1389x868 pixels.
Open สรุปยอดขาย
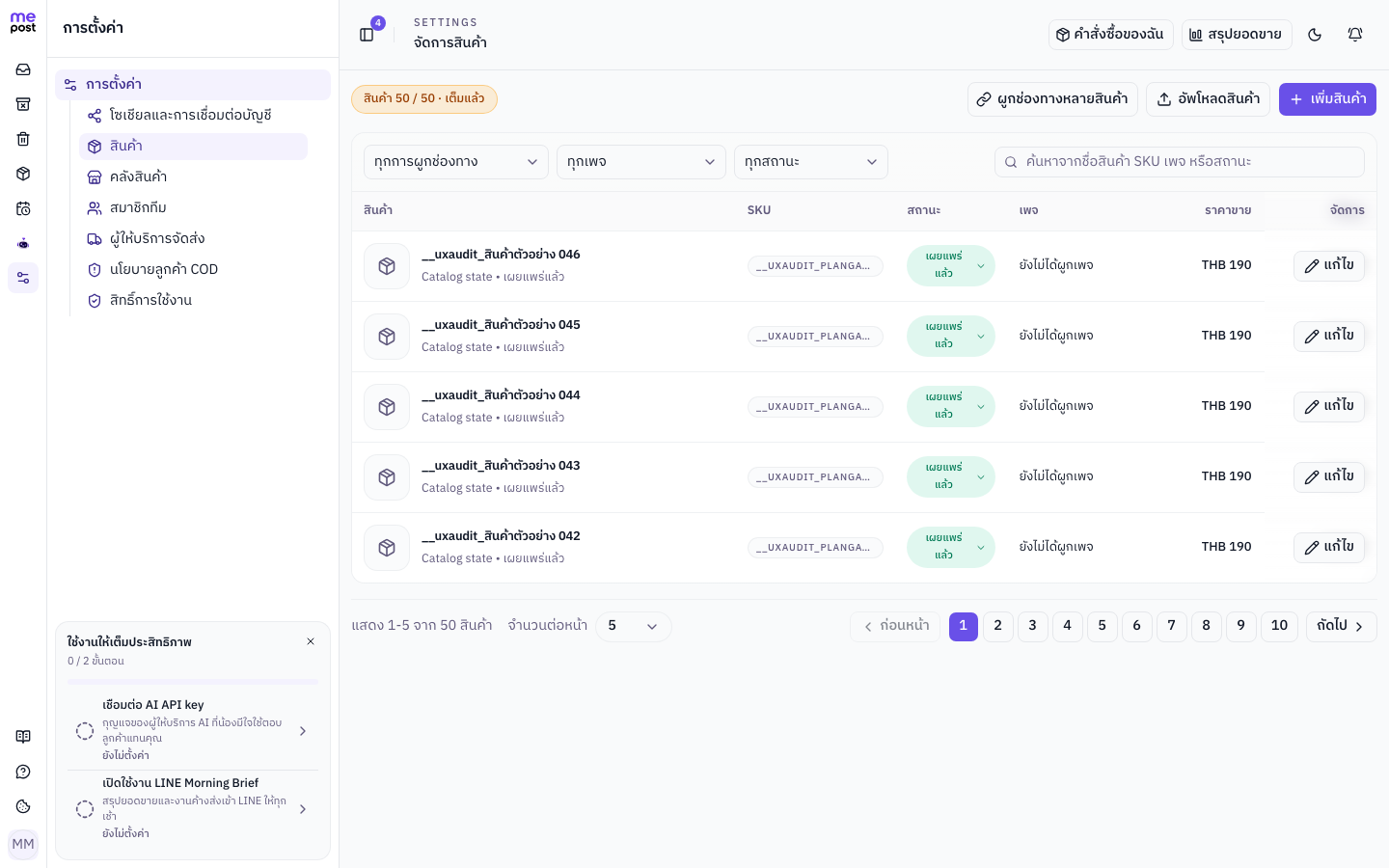[x=1237, y=35]
